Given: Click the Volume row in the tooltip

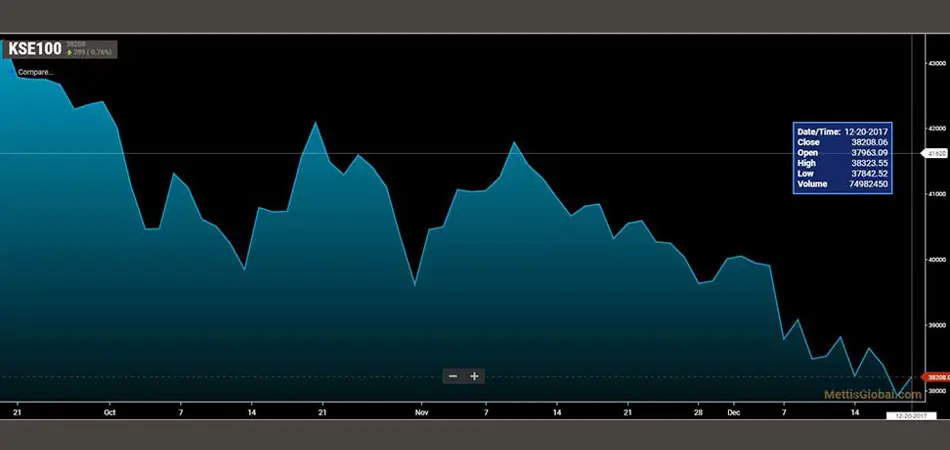Looking at the screenshot, I should coord(843,185).
